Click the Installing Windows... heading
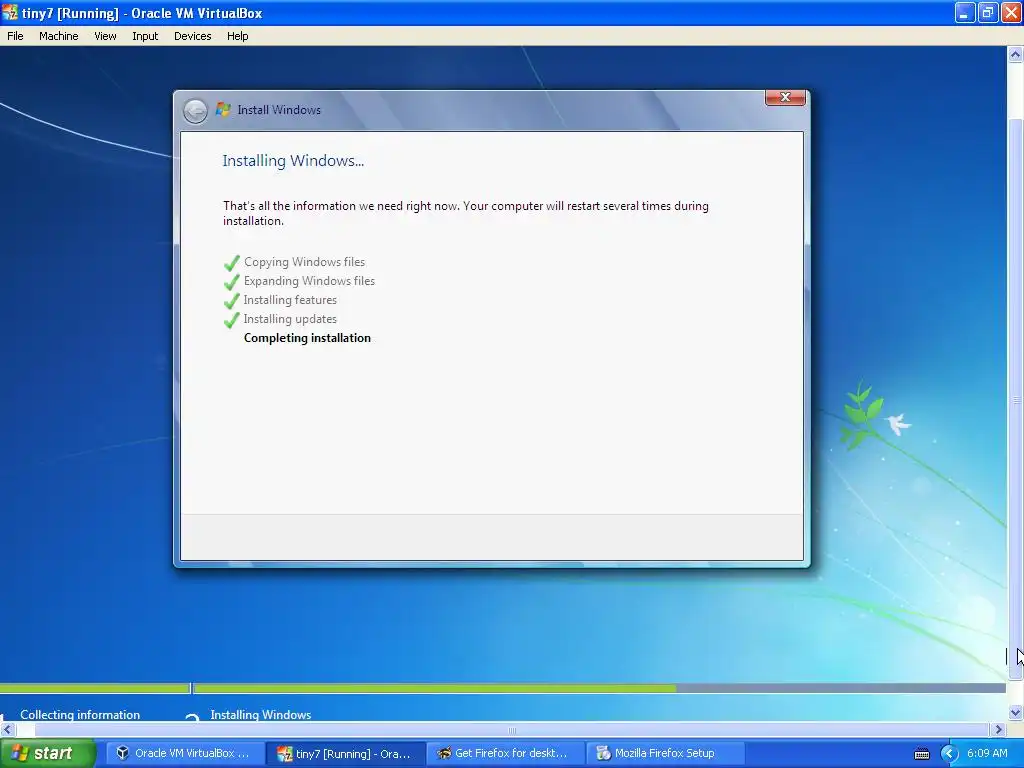The width and height of the screenshot is (1024, 768). (293, 161)
